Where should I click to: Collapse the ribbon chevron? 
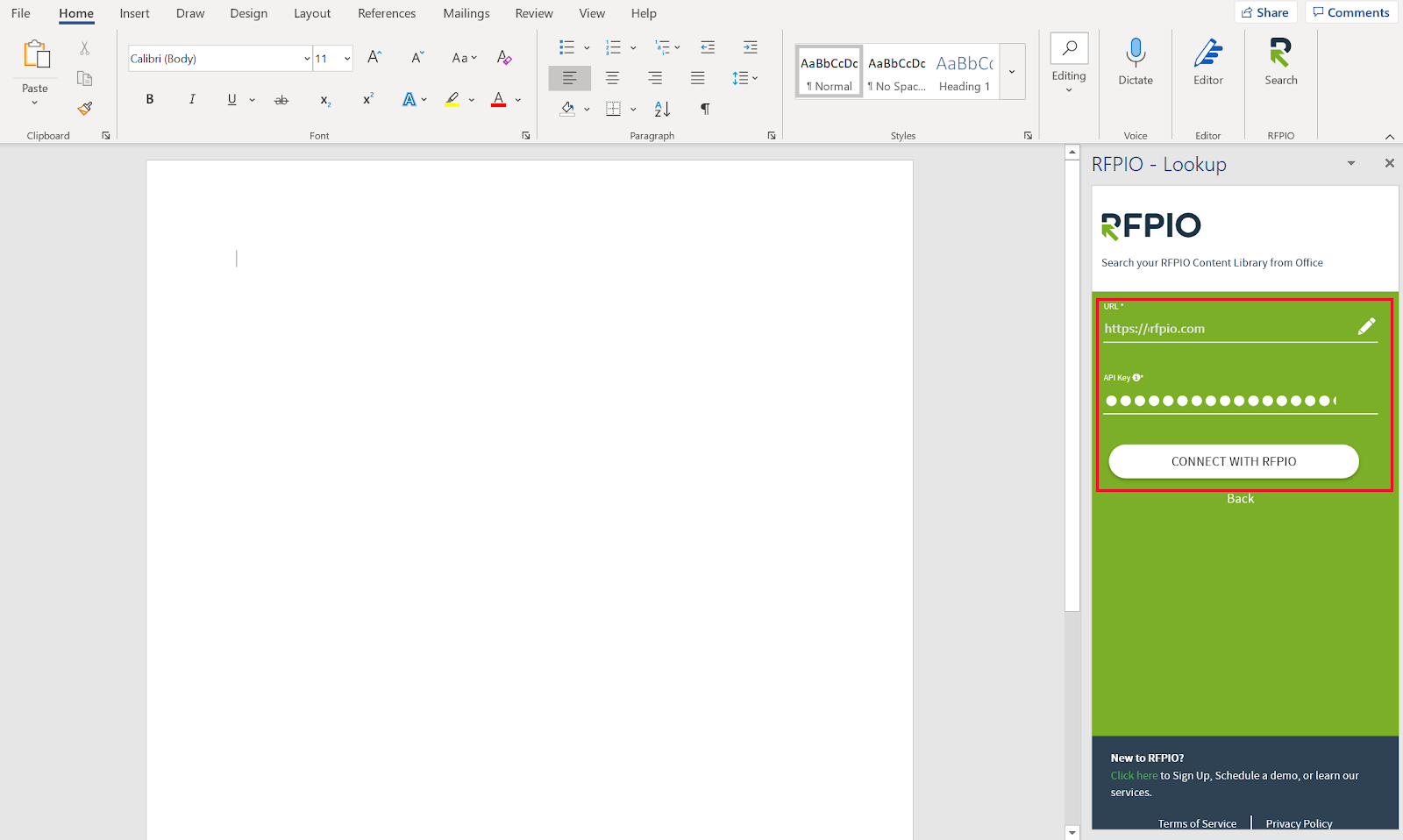1390,137
